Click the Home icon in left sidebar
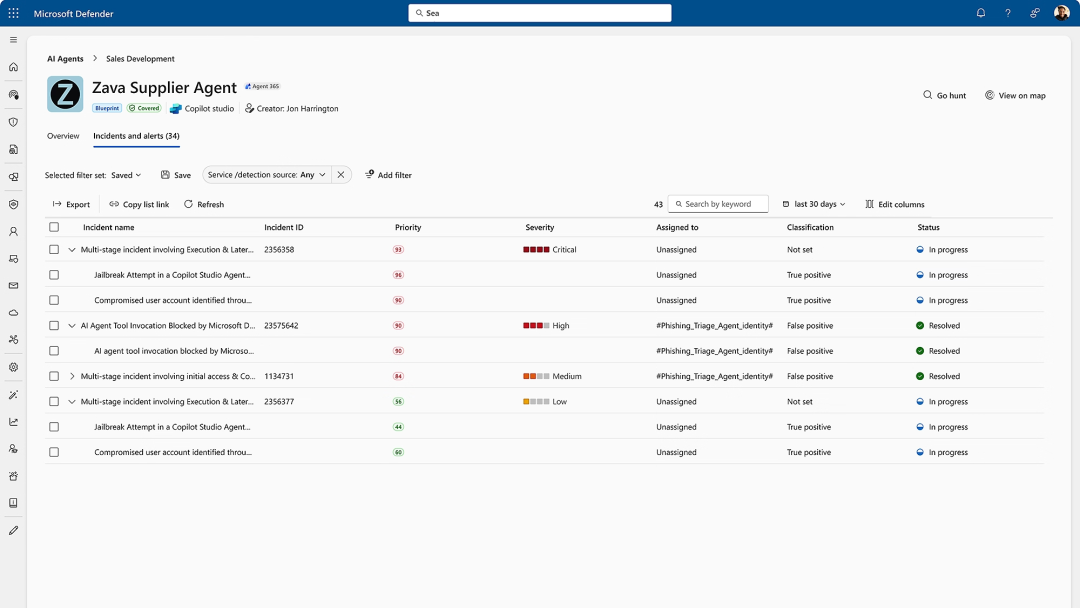The image size is (1080, 608). pyautogui.click(x=13, y=67)
